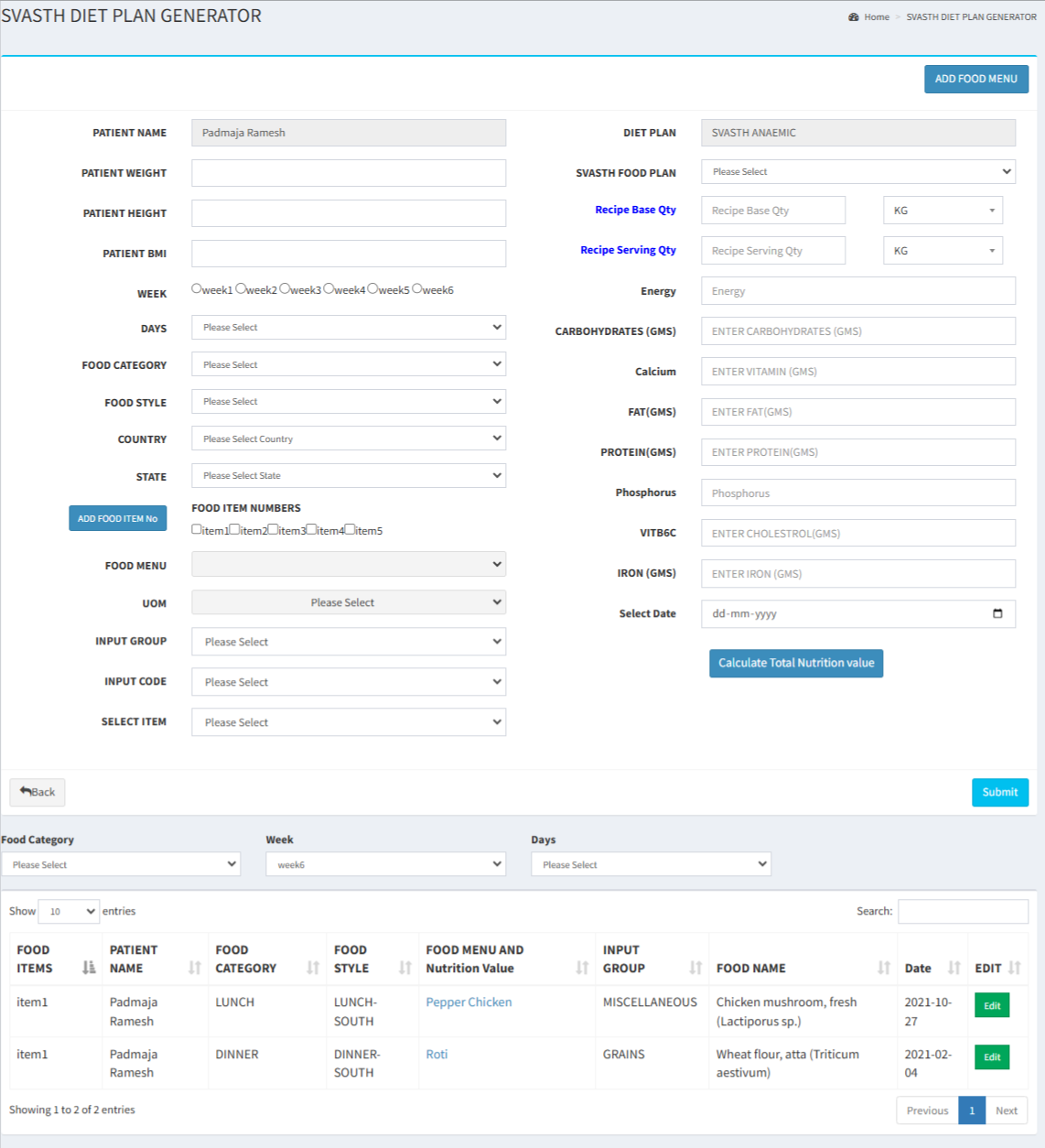1045x1148 pixels.
Task: Open the Food Category filter dropdown below form
Action: pos(121,864)
